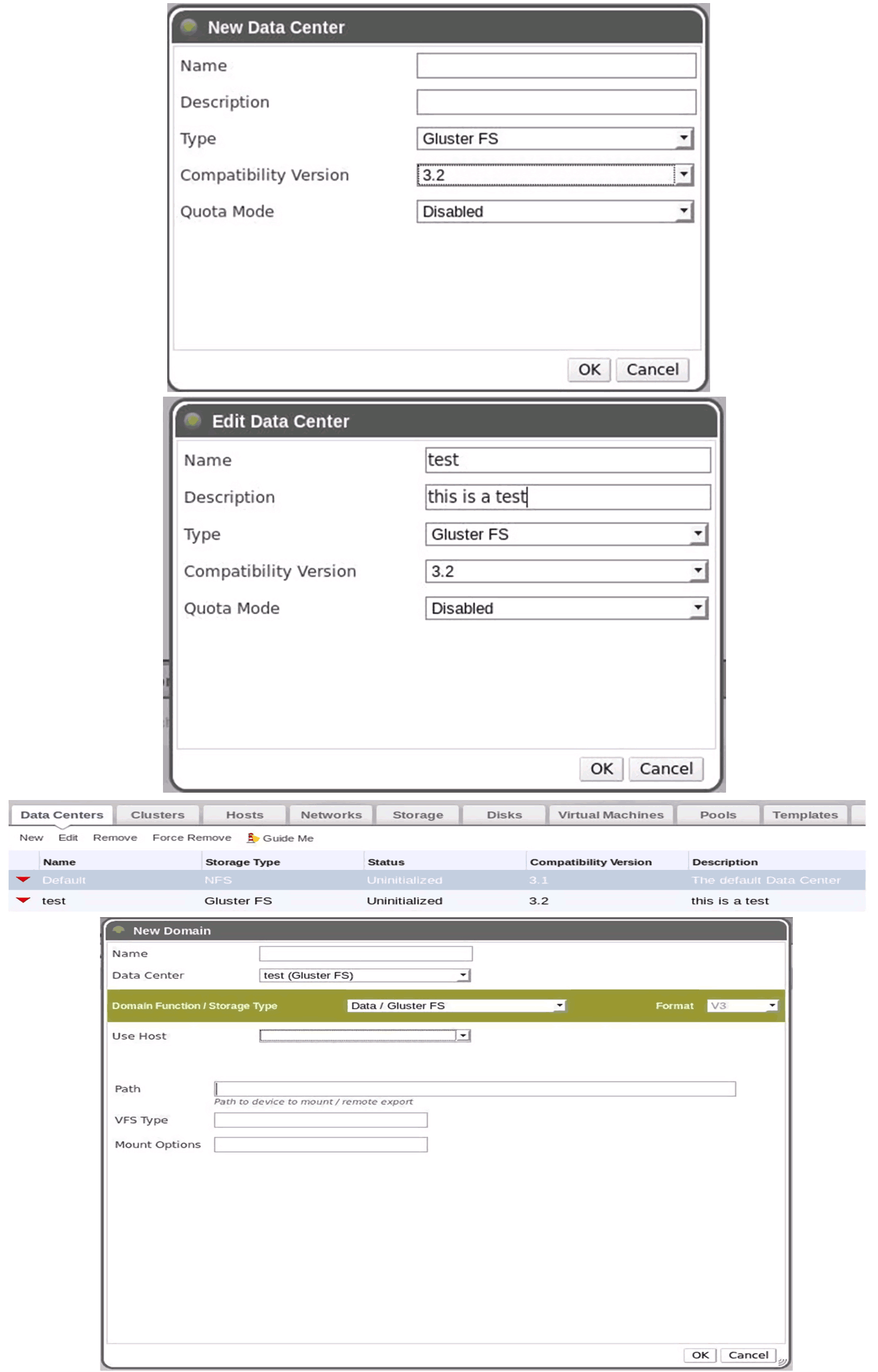Expand Compatibility Version in New Data Center
Image resolution: width=878 pixels, height=1372 pixels.
point(683,175)
